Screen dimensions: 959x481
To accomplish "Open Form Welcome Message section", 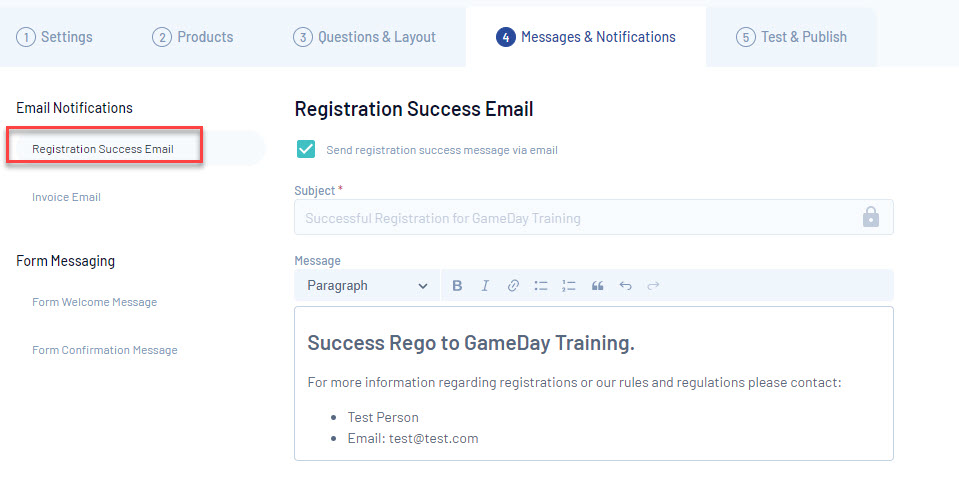I will [94, 302].
